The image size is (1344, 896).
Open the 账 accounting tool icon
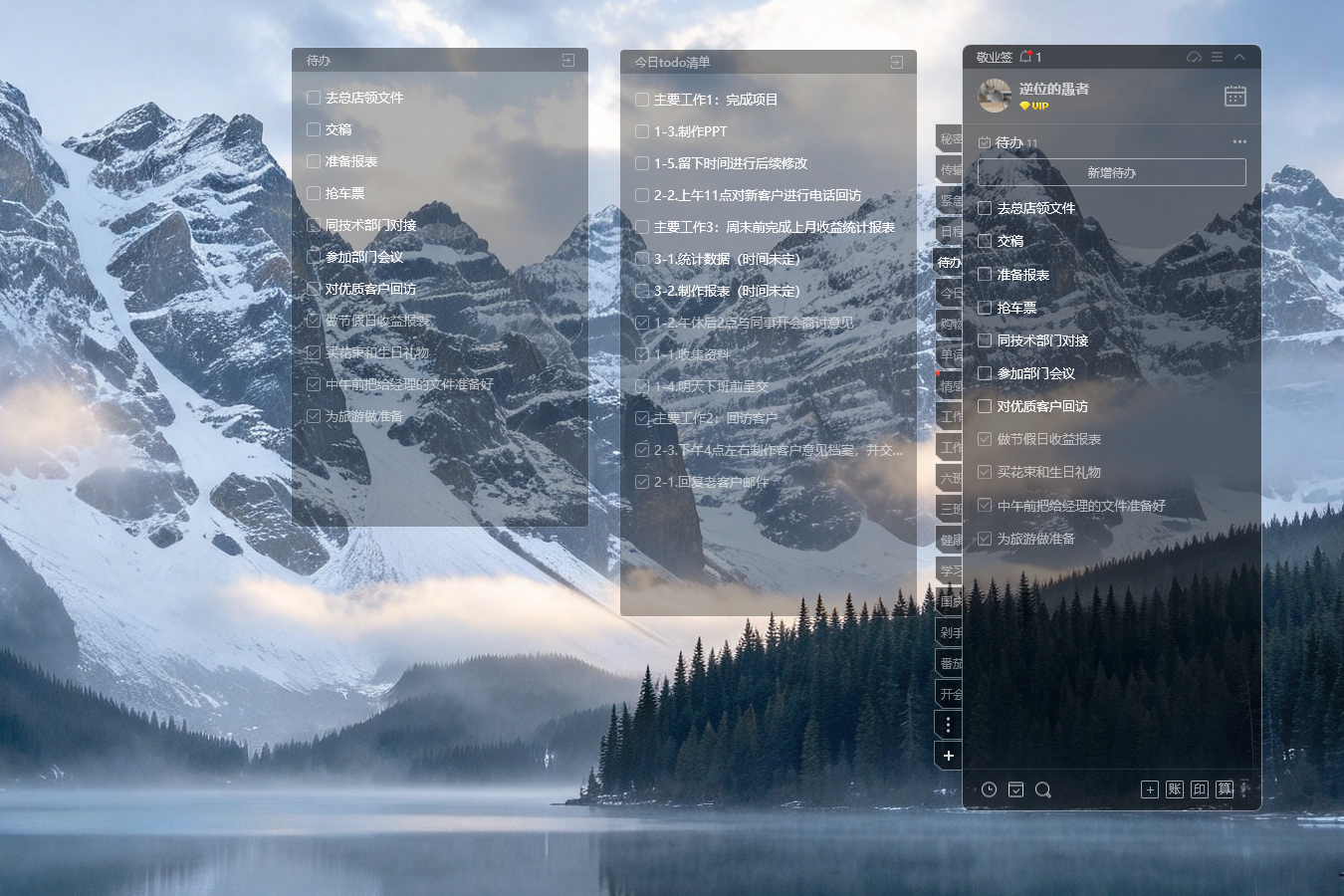(1175, 789)
